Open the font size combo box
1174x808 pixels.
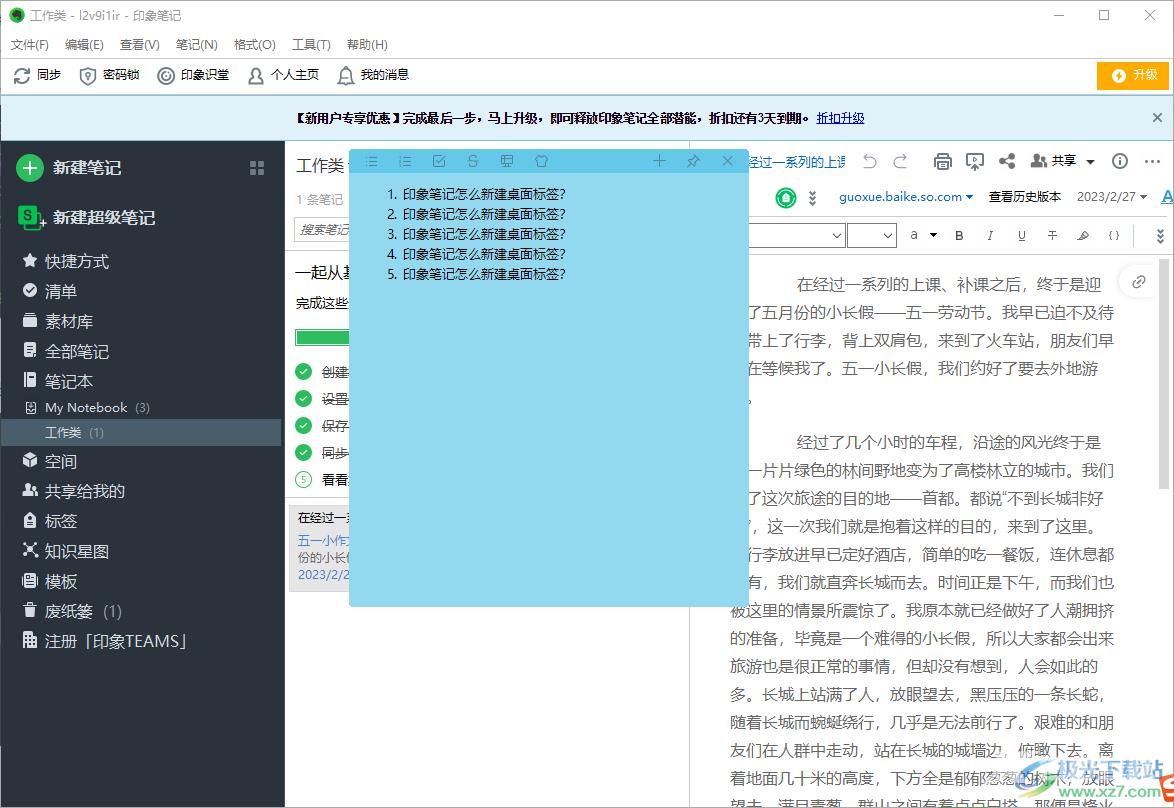(872, 235)
